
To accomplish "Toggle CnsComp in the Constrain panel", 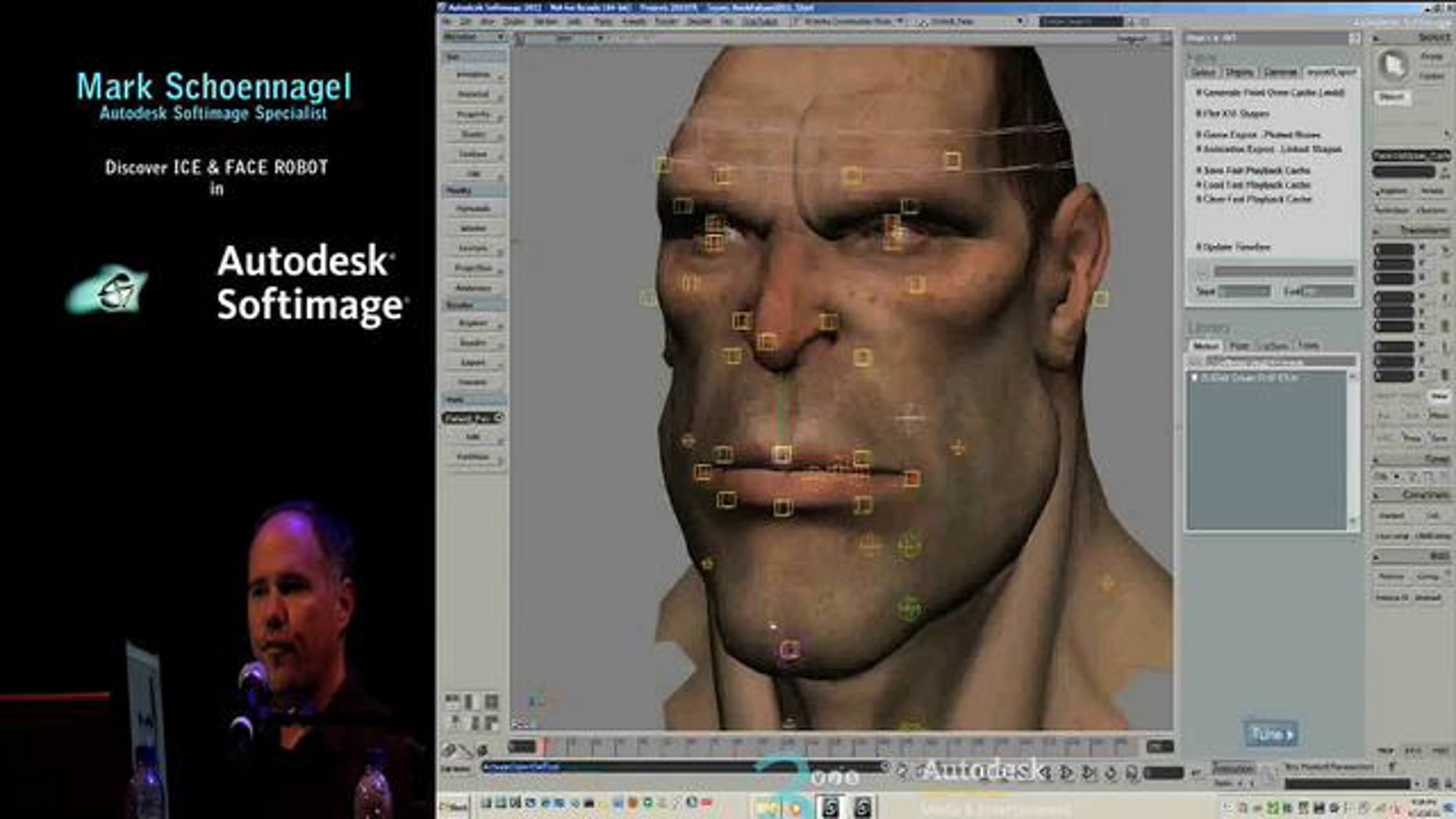I will pyautogui.click(x=1392, y=536).
